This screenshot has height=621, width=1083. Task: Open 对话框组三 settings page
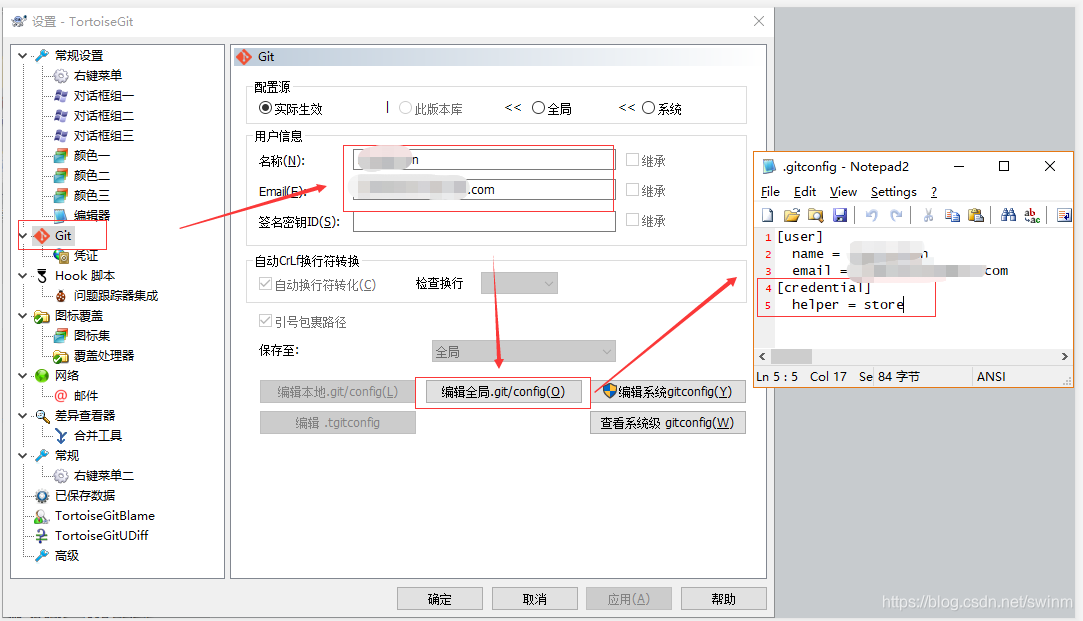(x=104, y=135)
